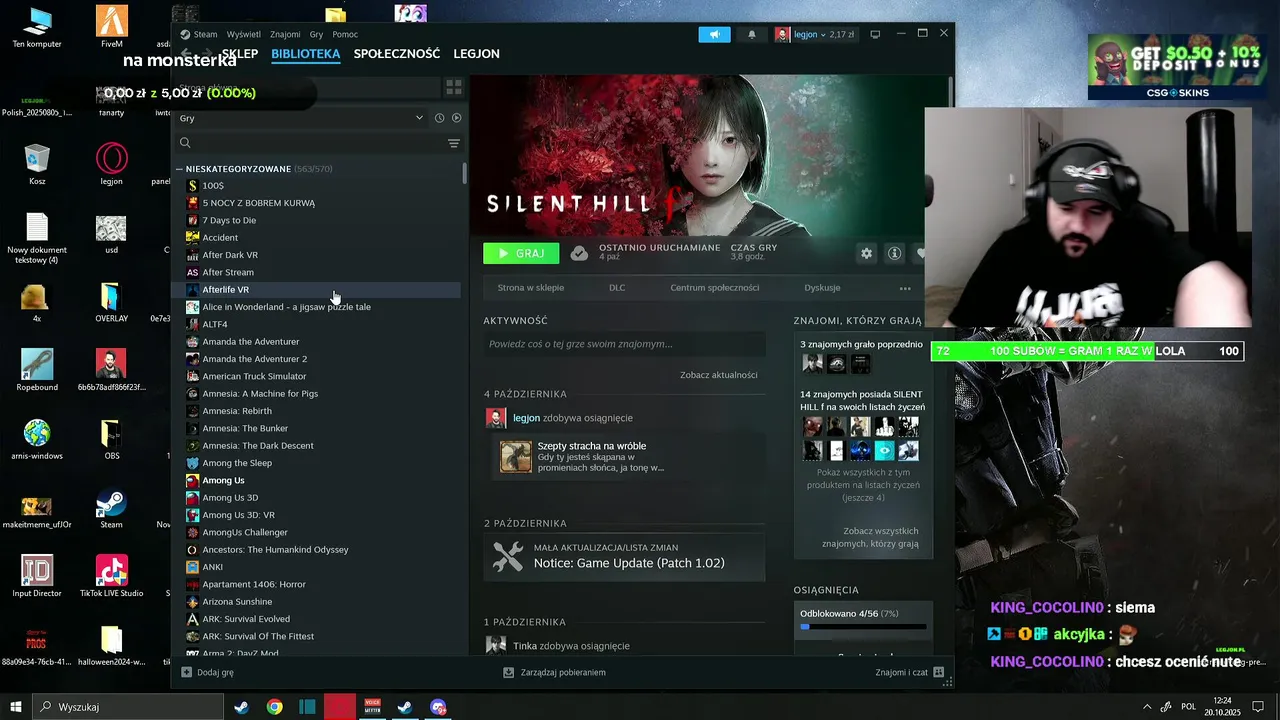1280x720 pixels.
Task: Open the Steam notifications bell
Action: pos(752,34)
